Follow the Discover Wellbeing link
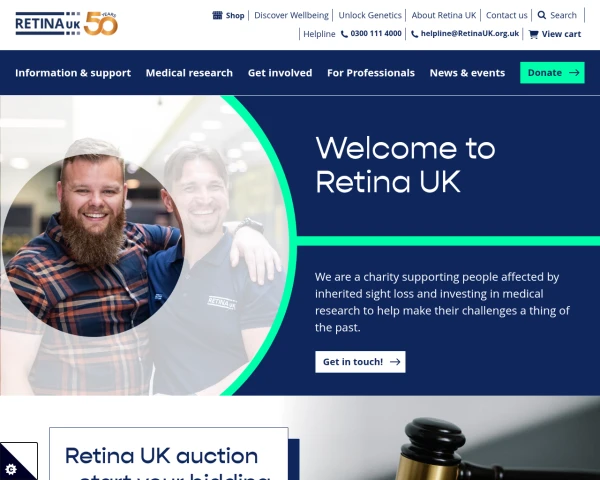The image size is (600, 480). 291,15
